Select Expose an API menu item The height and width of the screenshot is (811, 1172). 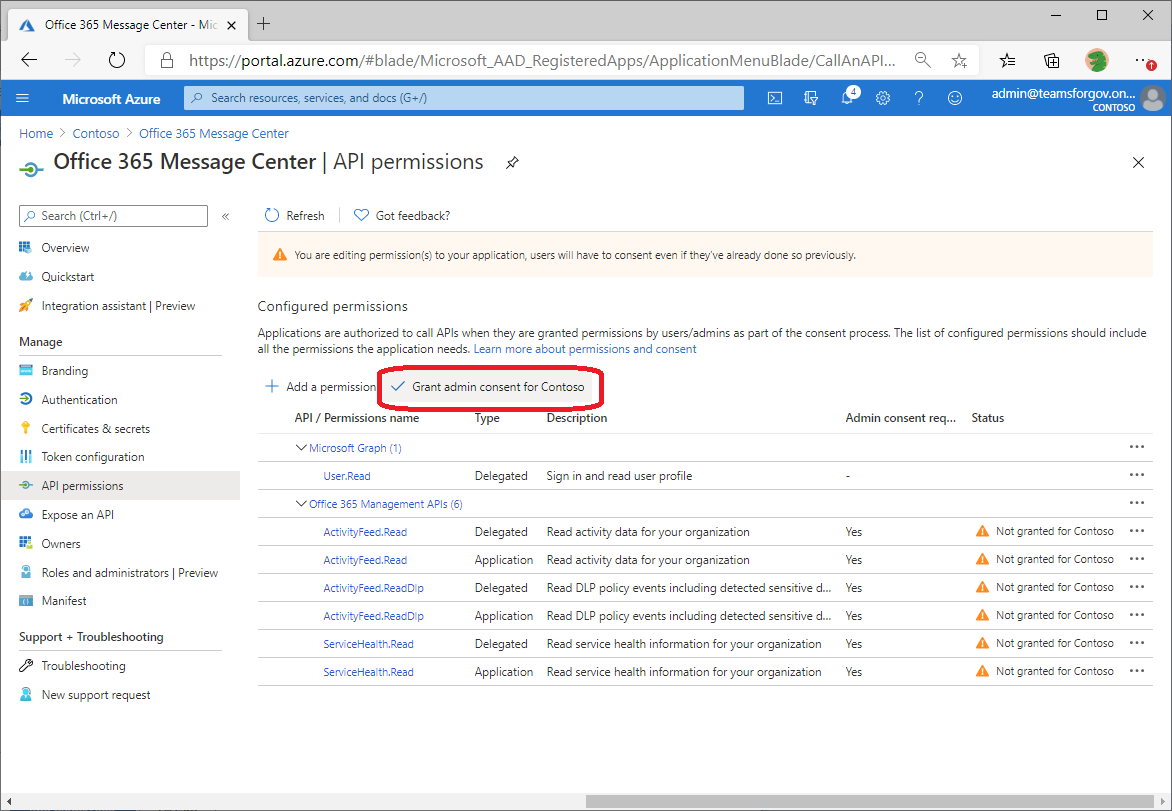(x=77, y=515)
